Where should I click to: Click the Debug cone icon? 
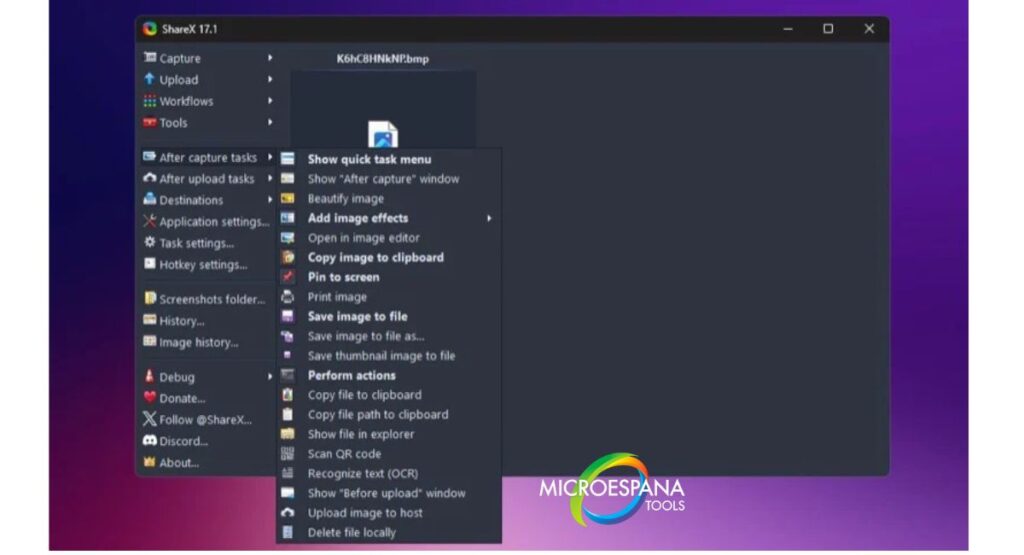click(x=150, y=376)
